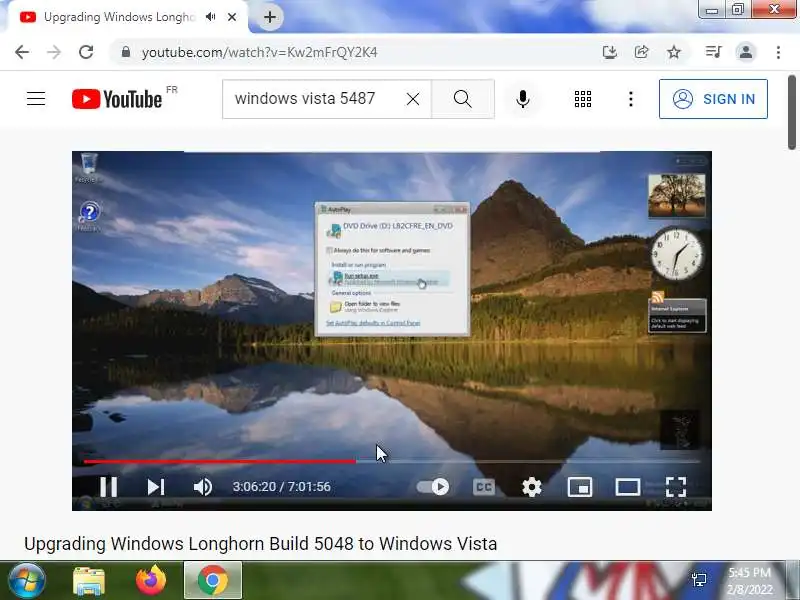The height and width of the screenshot is (600, 800).
Task: Click the video title text
Action: pyautogui.click(x=260, y=544)
